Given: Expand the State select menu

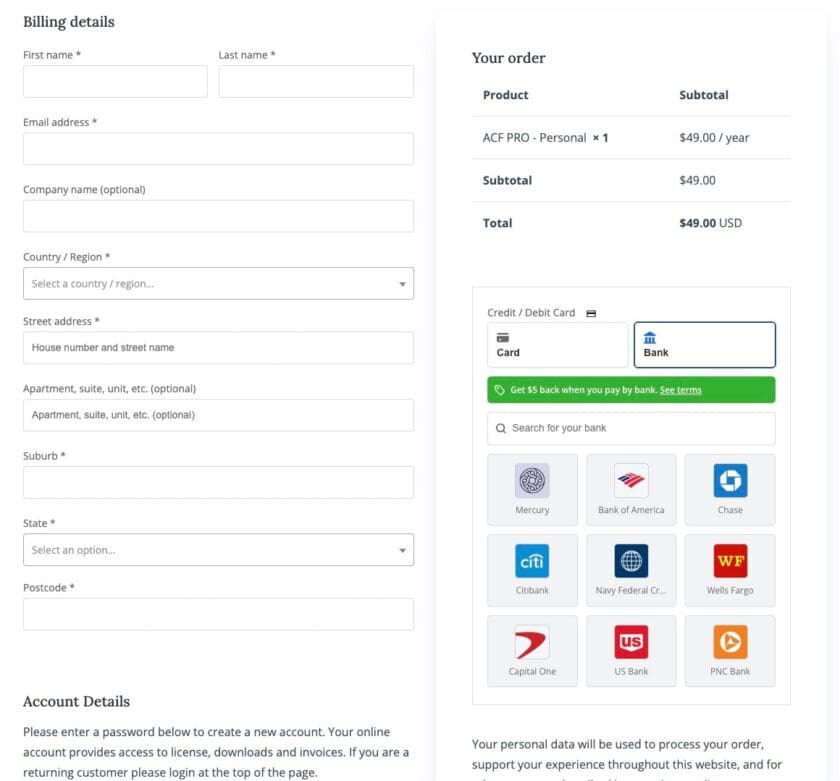Looking at the screenshot, I should 218,550.
